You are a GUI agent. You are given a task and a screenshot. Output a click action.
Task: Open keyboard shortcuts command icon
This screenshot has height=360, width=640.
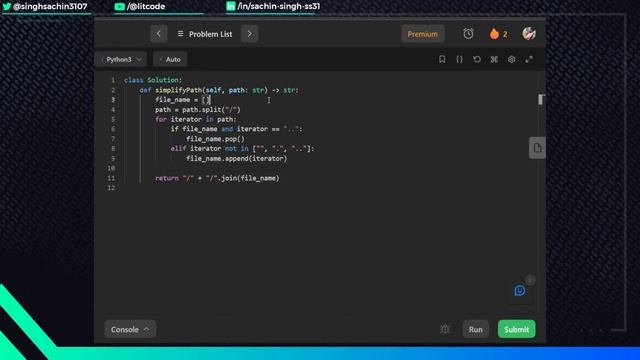tap(494, 60)
